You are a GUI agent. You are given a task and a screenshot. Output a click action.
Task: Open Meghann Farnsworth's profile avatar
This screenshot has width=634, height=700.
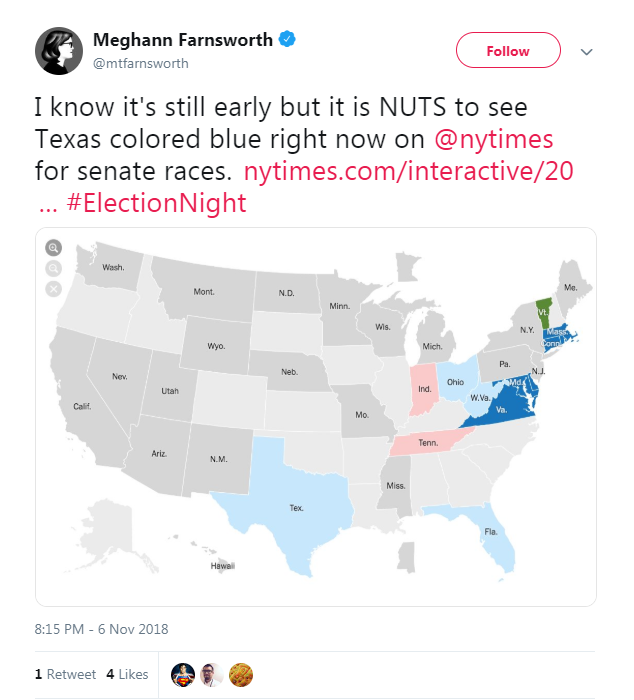point(59,51)
